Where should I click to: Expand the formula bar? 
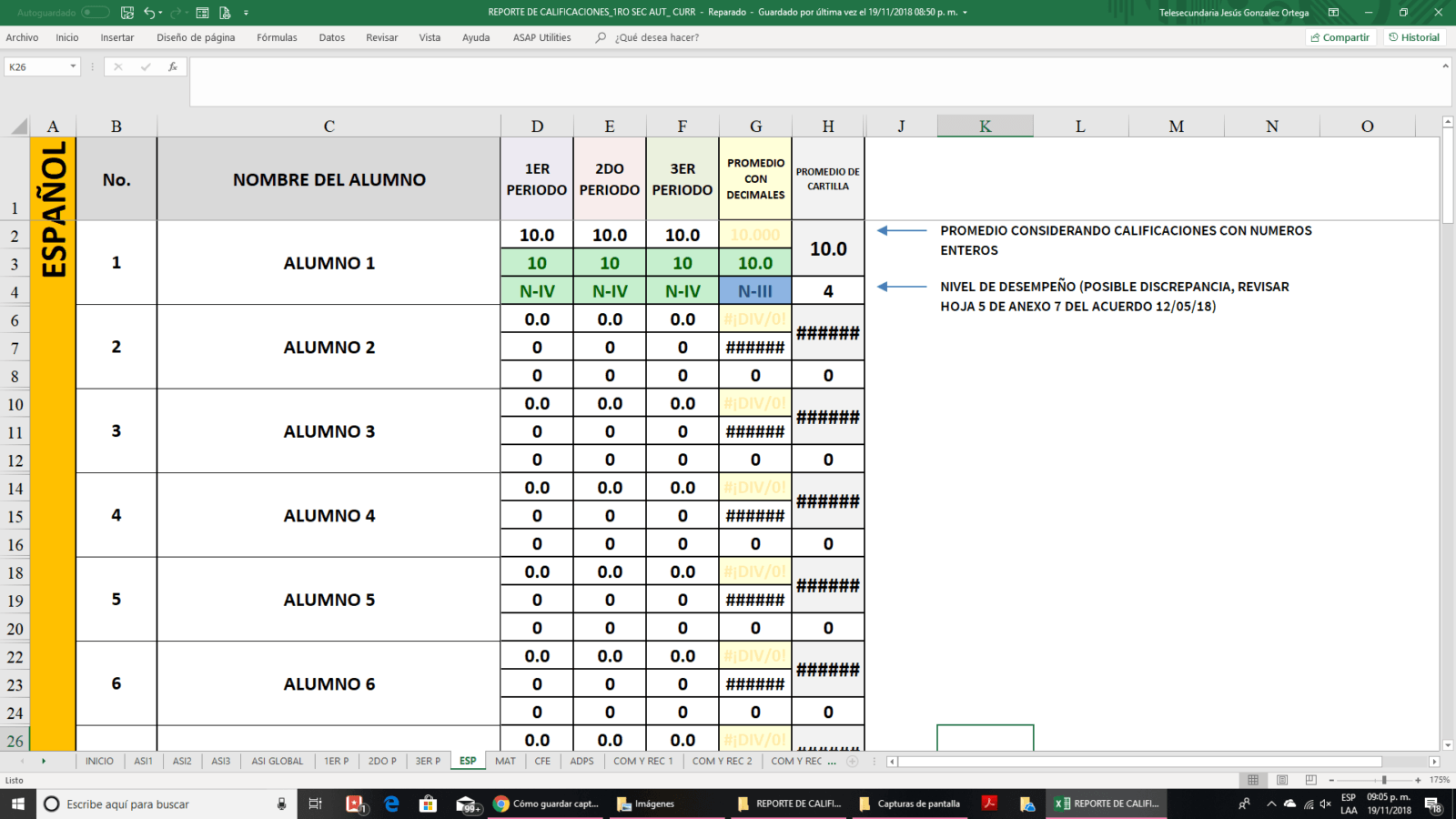tap(1445, 66)
